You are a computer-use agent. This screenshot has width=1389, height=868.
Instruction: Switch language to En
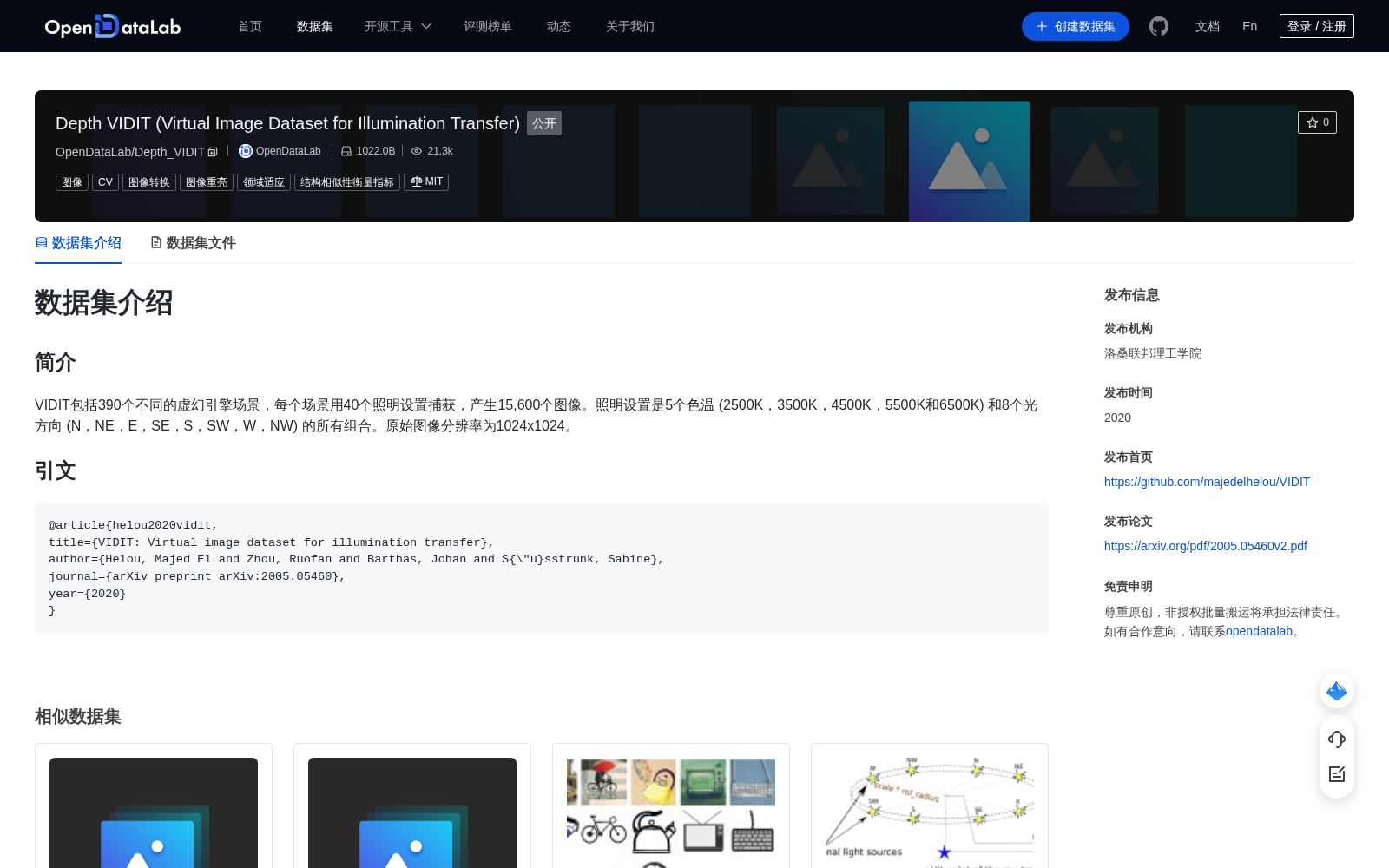point(1250,26)
